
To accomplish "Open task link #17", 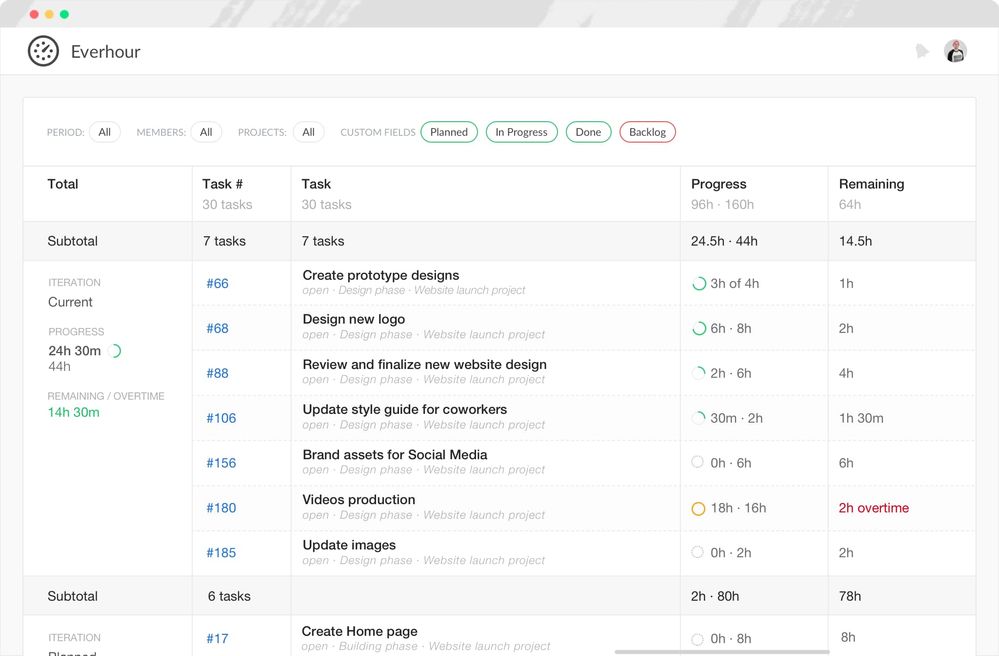I will pos(217,639).
